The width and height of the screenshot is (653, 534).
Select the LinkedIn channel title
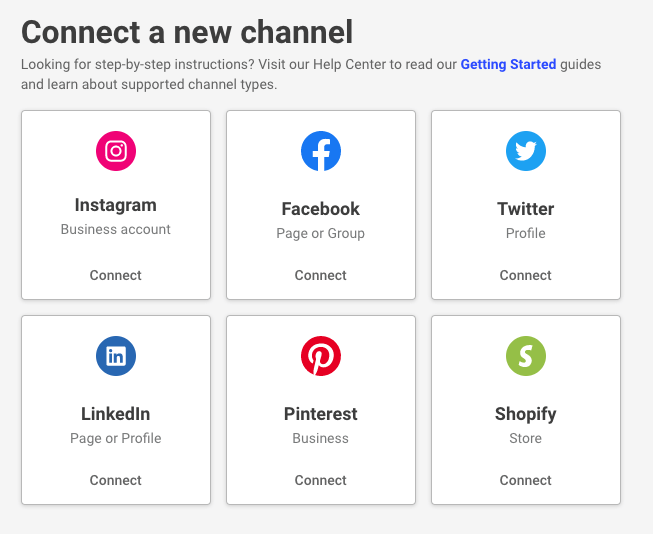(x=116, y=414)
